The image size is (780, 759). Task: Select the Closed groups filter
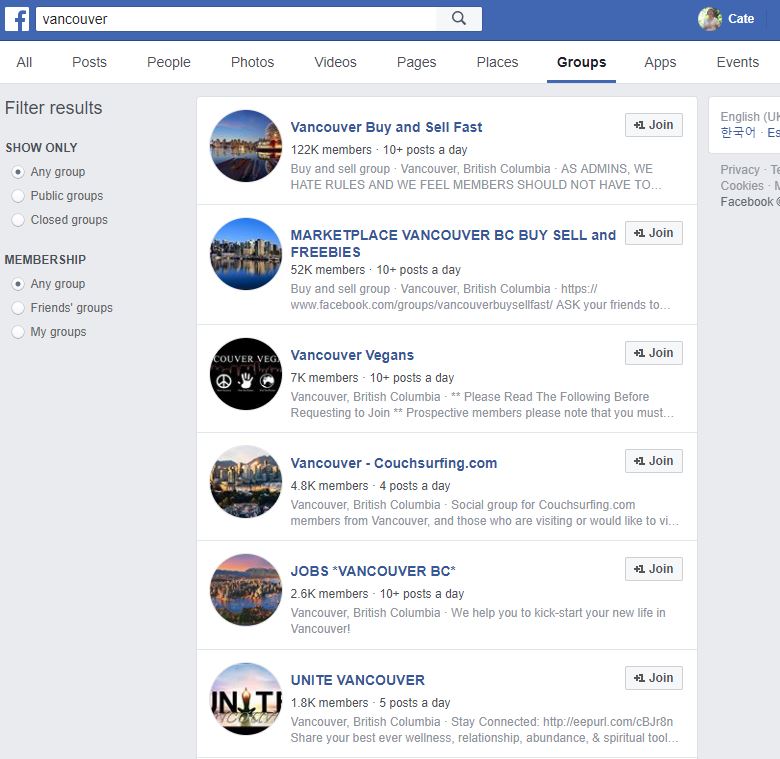[x=18, y=220]
